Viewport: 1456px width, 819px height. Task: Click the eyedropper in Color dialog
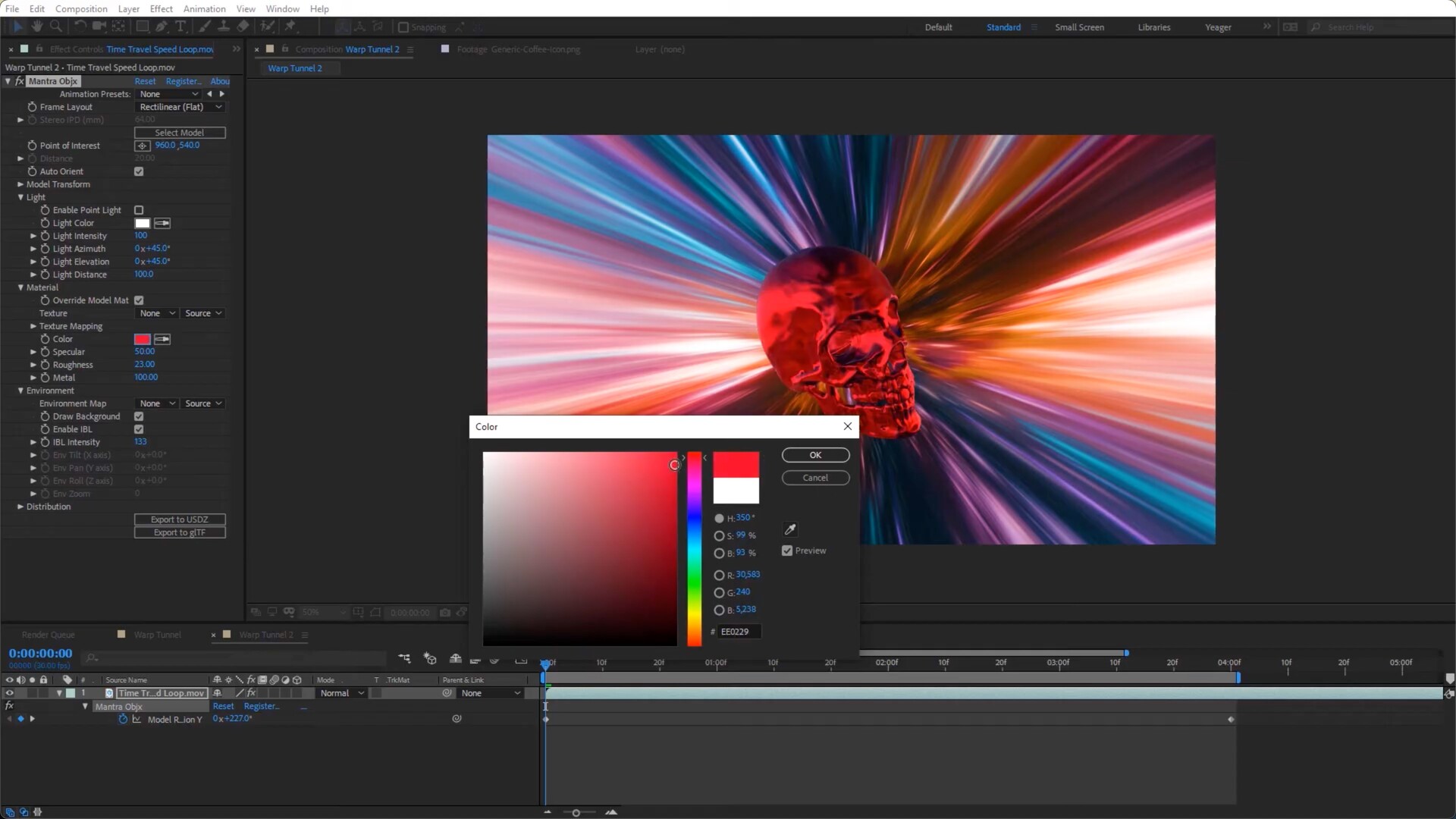[790, 529]
